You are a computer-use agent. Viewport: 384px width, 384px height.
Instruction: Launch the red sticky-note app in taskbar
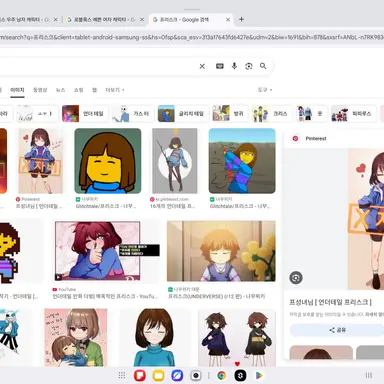pos(140,375)
